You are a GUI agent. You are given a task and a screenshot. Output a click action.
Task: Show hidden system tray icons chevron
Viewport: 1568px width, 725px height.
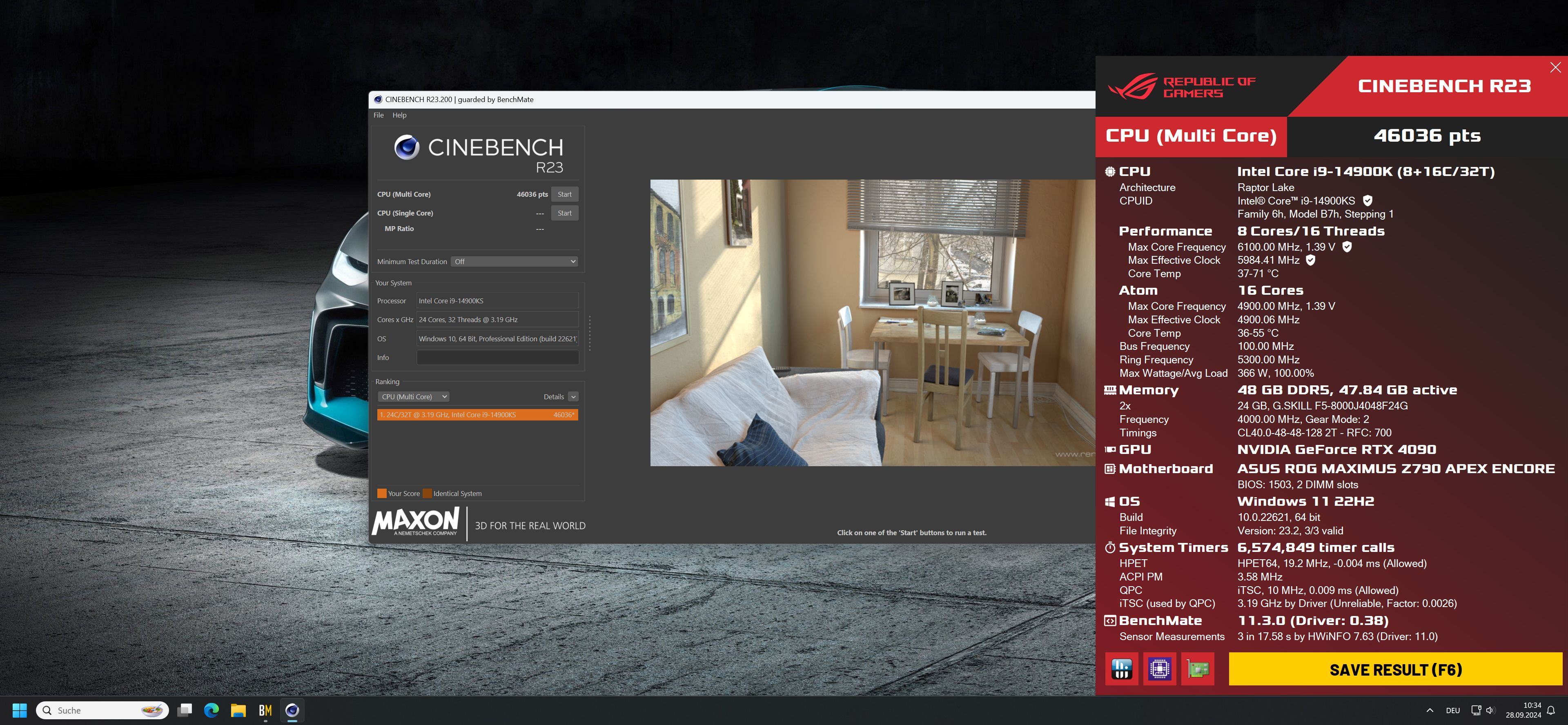pos(1430,710)
